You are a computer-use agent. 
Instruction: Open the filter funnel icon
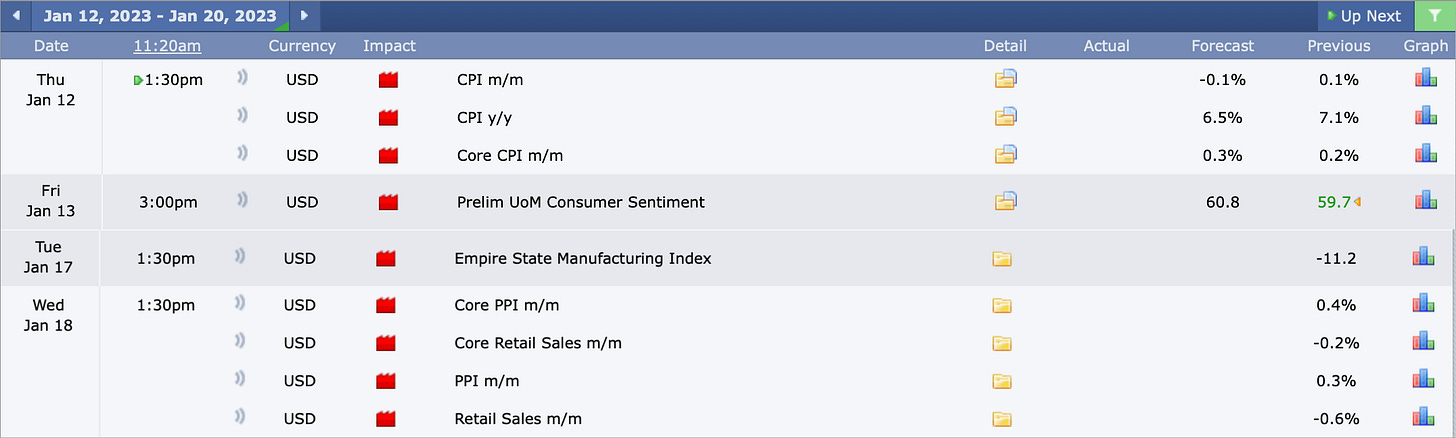coord(1435,15)
